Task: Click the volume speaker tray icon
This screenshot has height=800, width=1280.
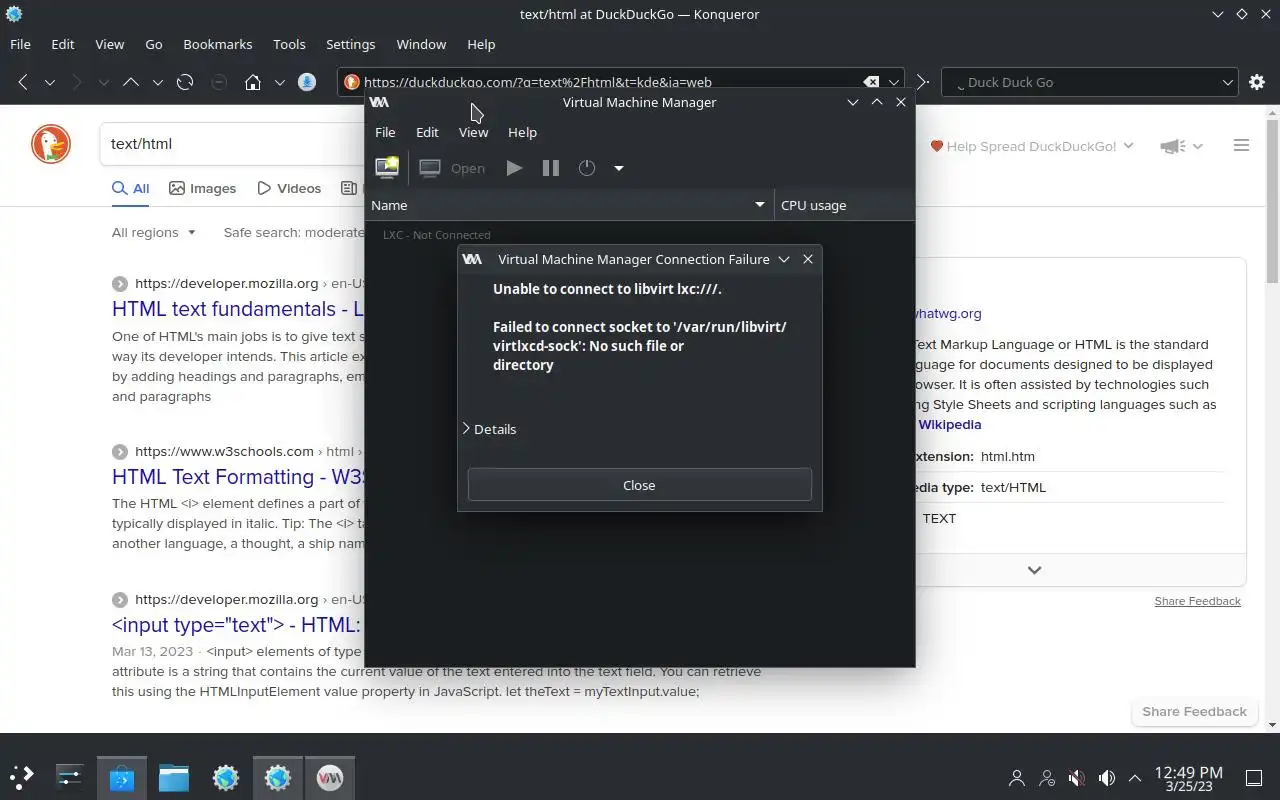Action: point(1106,777)
